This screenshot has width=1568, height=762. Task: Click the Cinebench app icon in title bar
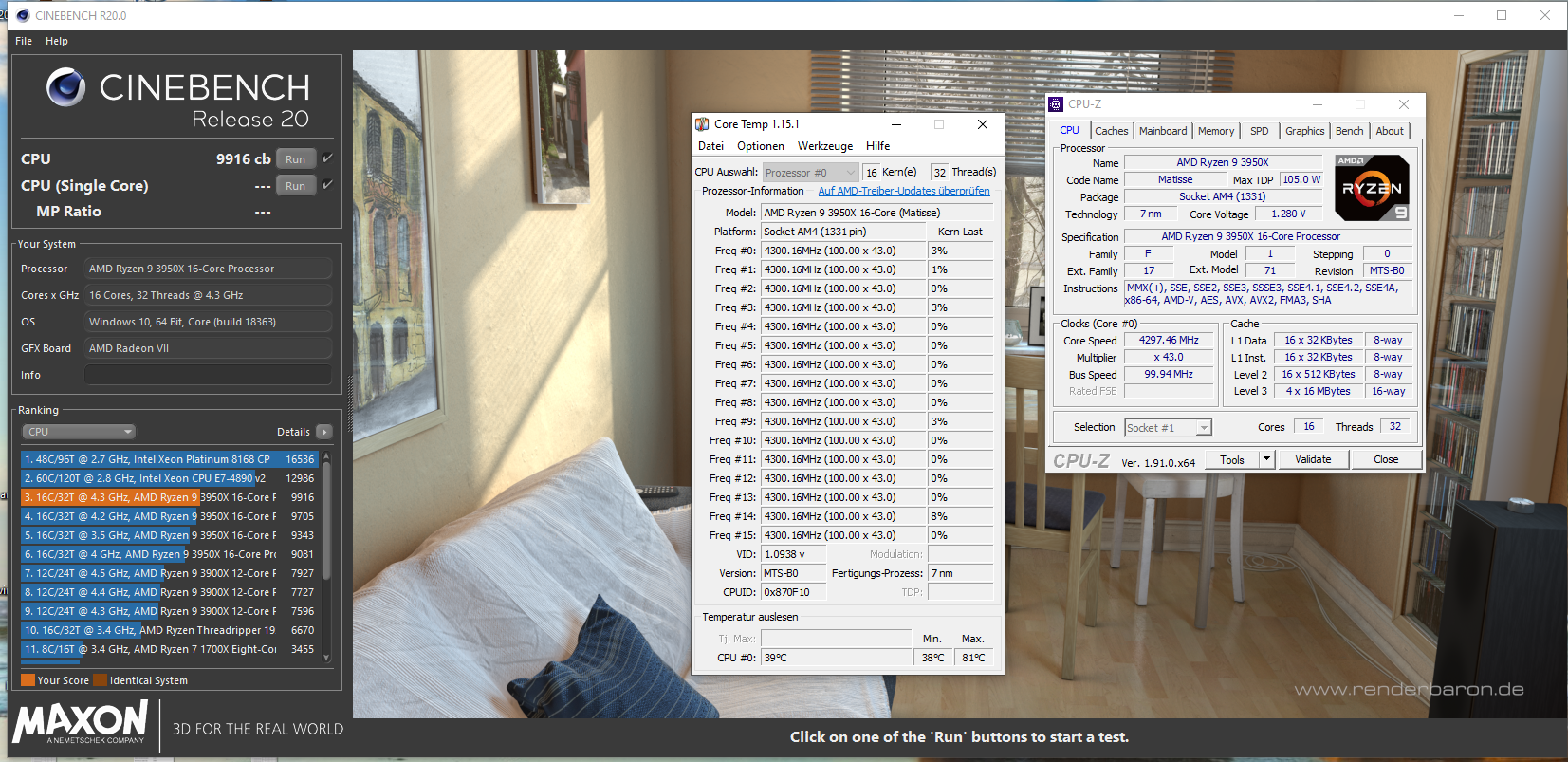coord(23,15)
